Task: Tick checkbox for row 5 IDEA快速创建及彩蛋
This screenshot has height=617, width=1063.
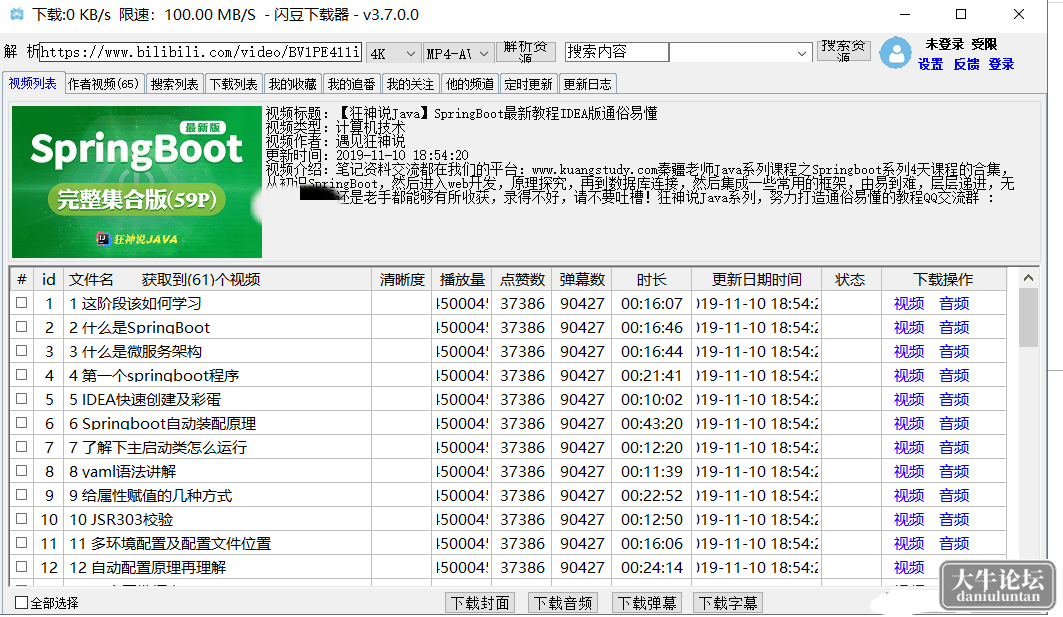Action: coord(22,399)
